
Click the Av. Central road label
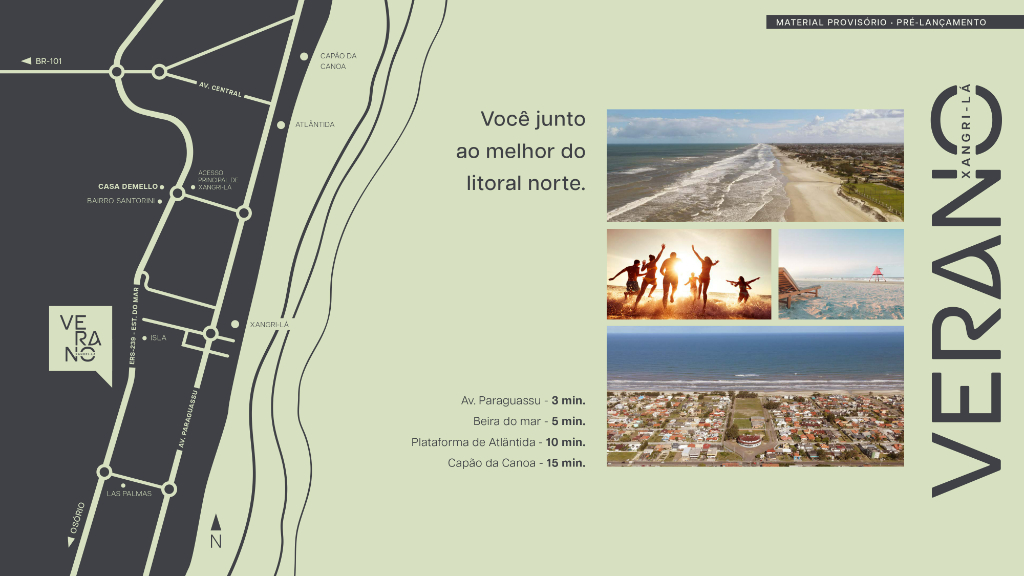220,89
